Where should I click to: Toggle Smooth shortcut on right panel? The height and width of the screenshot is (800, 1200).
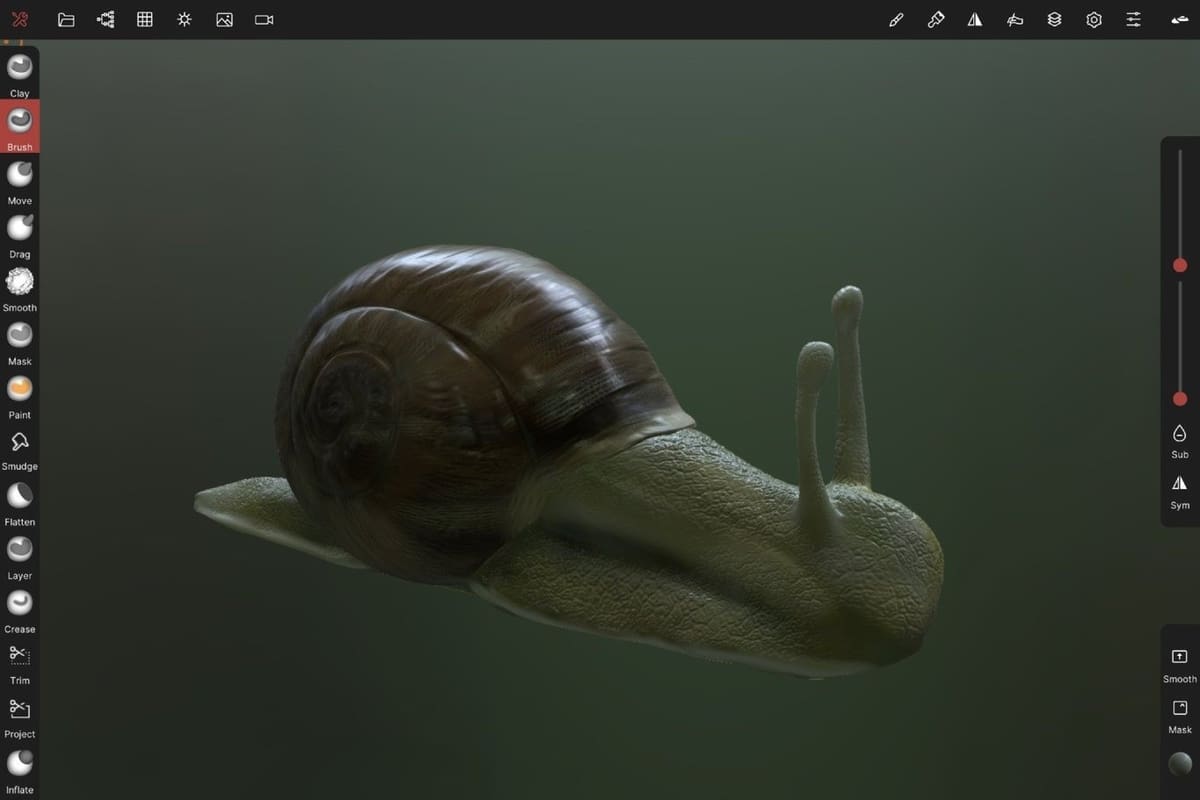coord(1180,665)
